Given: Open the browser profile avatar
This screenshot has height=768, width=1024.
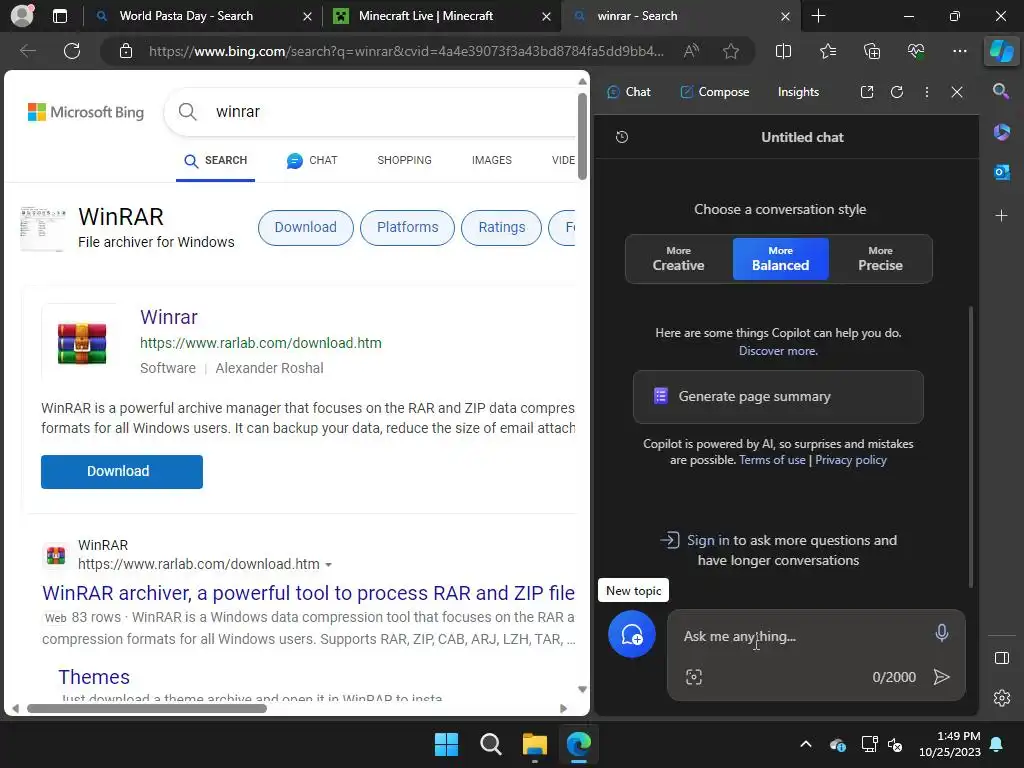Looking at the screenshot, I should tap(23, 16).
